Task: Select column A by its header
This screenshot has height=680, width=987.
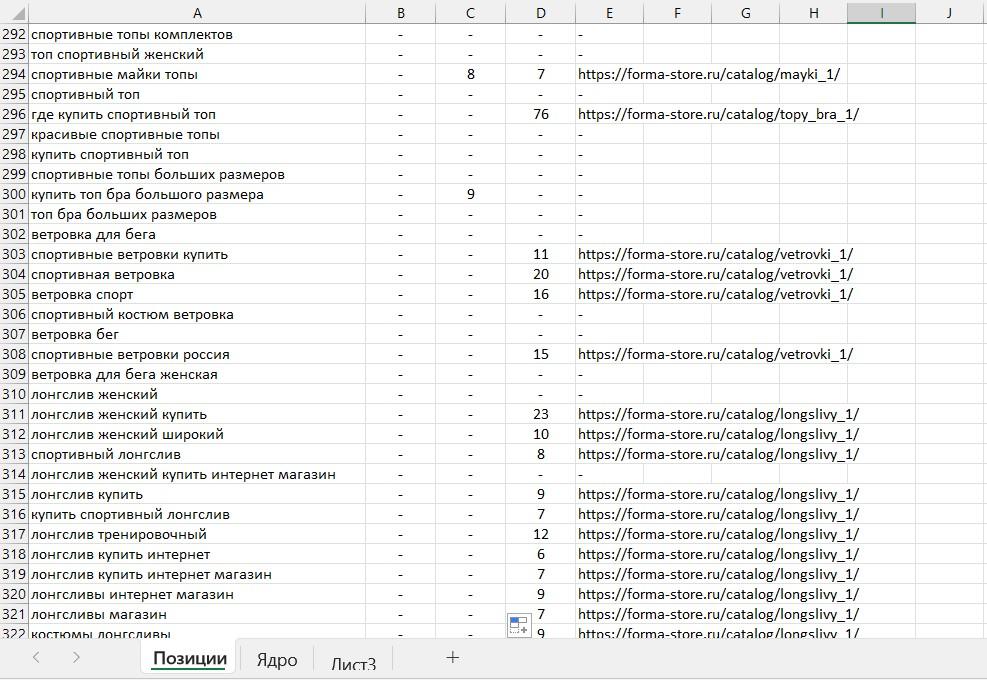Action: (x=197, y=13)
